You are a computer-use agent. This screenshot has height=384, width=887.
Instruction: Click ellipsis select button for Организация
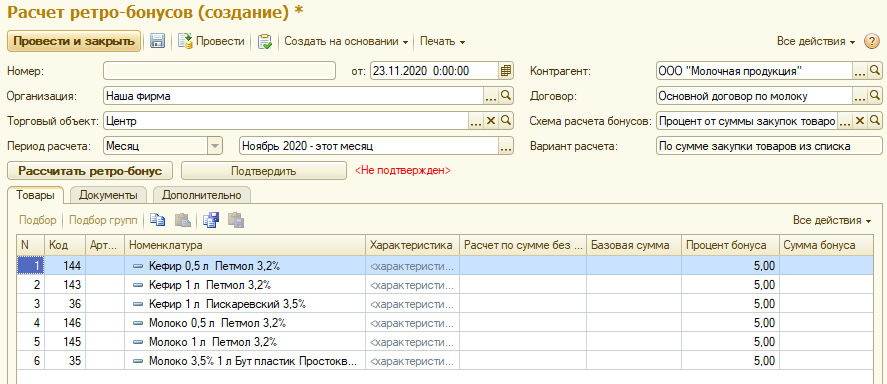point(491,96)
